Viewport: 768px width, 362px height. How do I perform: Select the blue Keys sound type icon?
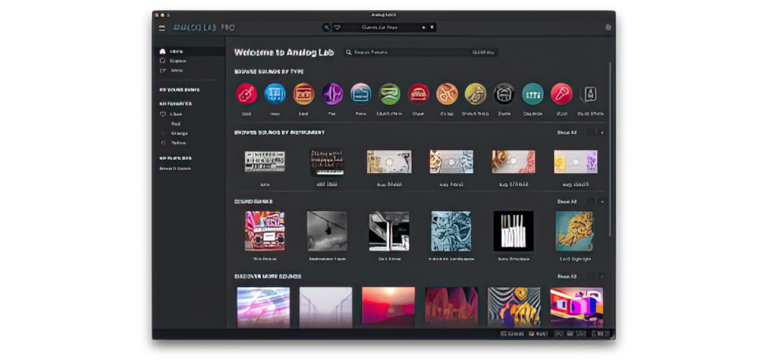tap(275, 94)
